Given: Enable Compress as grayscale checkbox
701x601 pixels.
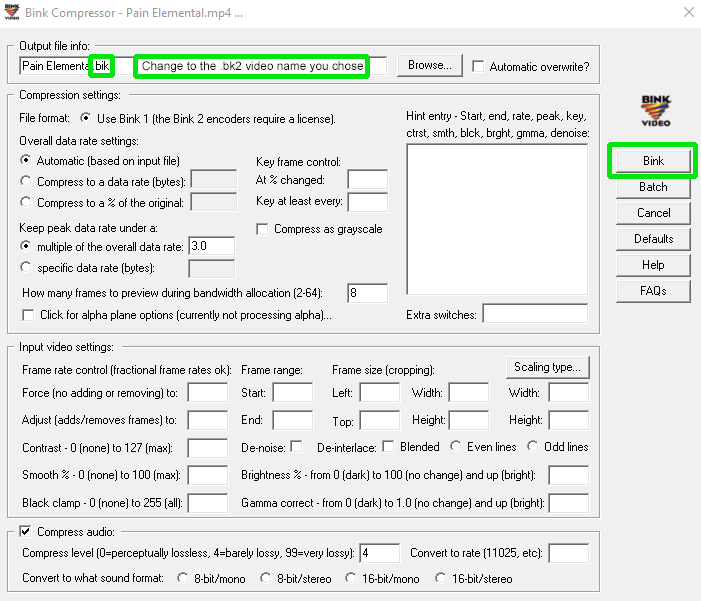Looking at the screenshot, I should tap(262, 229).
